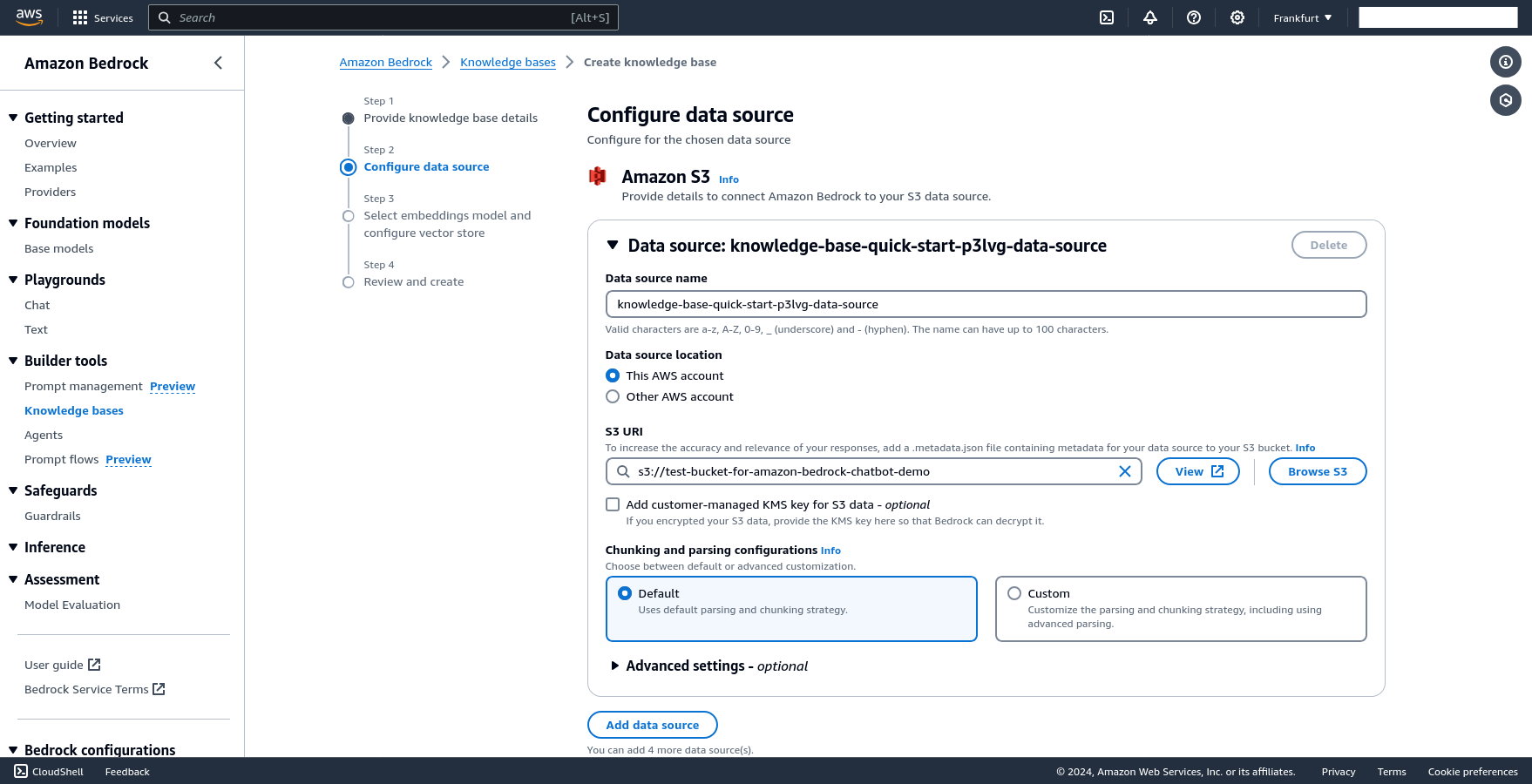Open the info panel circle icon
The width and height of the screenshot is (1532, 784).
[x=1506, y=62]
